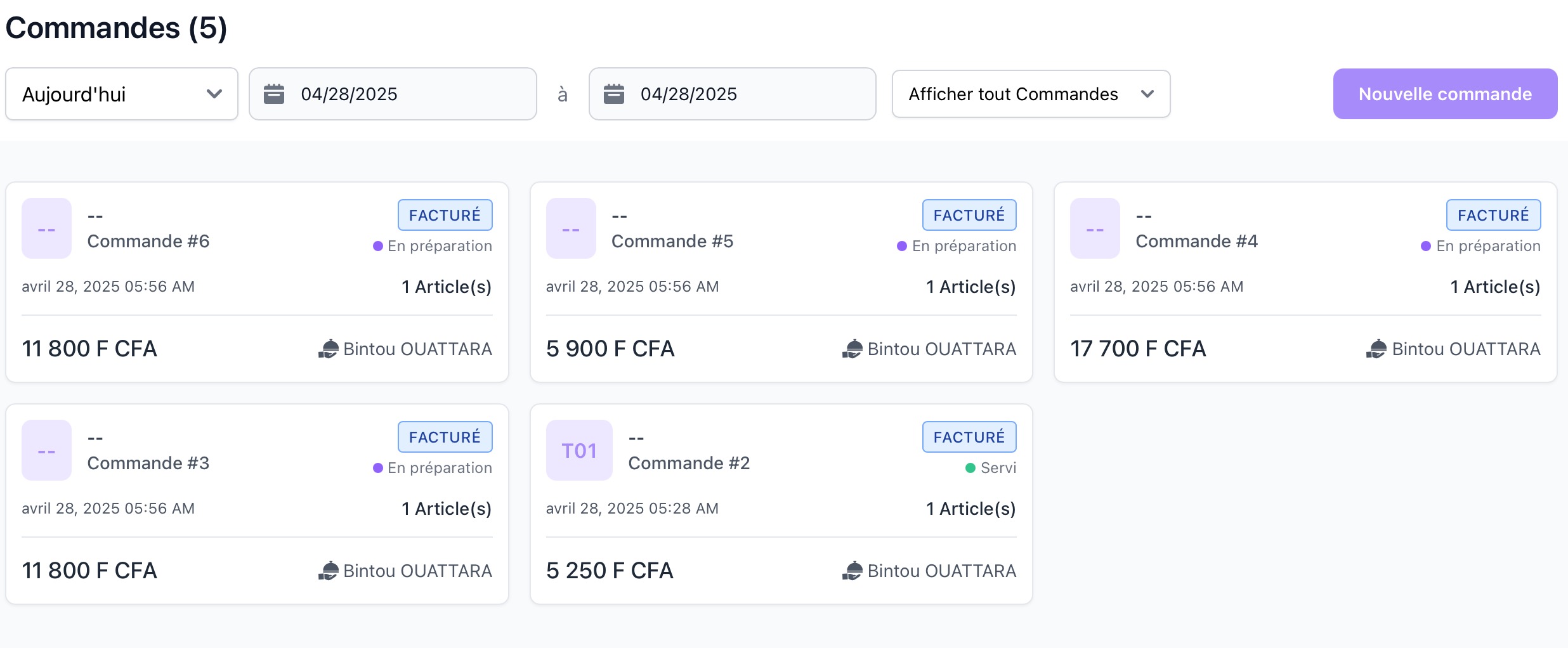
Task: Click waiter icon on Commande #6 card
Action: tap(329, 349)
